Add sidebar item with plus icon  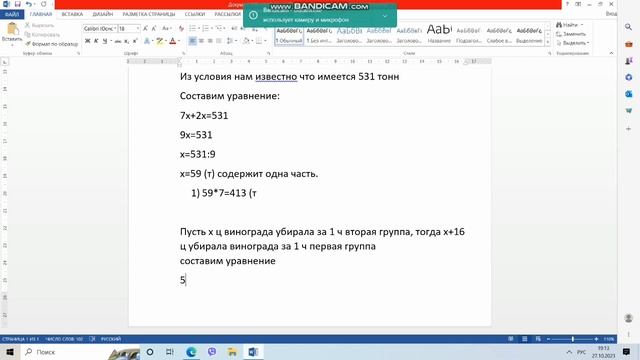(x=629, y=129)
